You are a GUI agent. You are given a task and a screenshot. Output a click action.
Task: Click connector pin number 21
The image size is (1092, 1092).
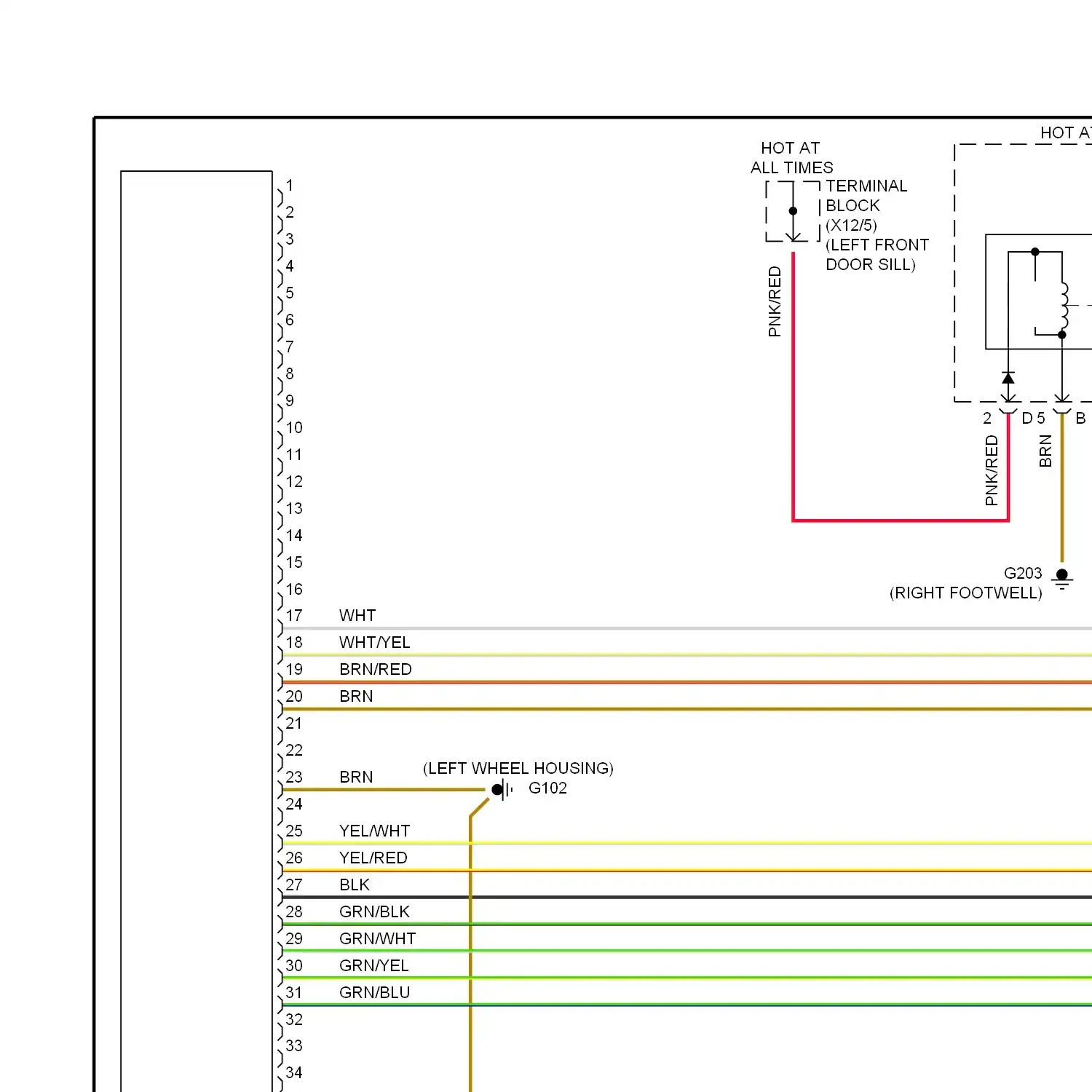tap(294, 724)
